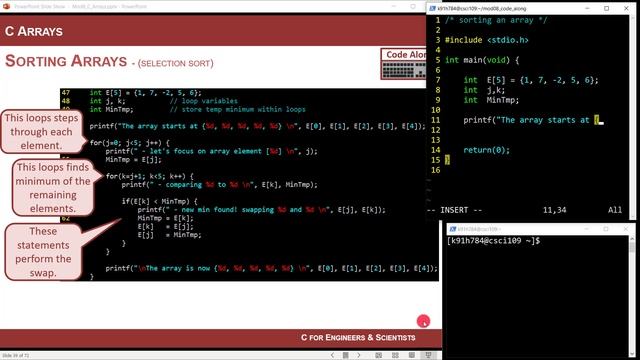Click 'int main(void) {' line in vim
Screen dimensions: 640x360
point(482,60)
